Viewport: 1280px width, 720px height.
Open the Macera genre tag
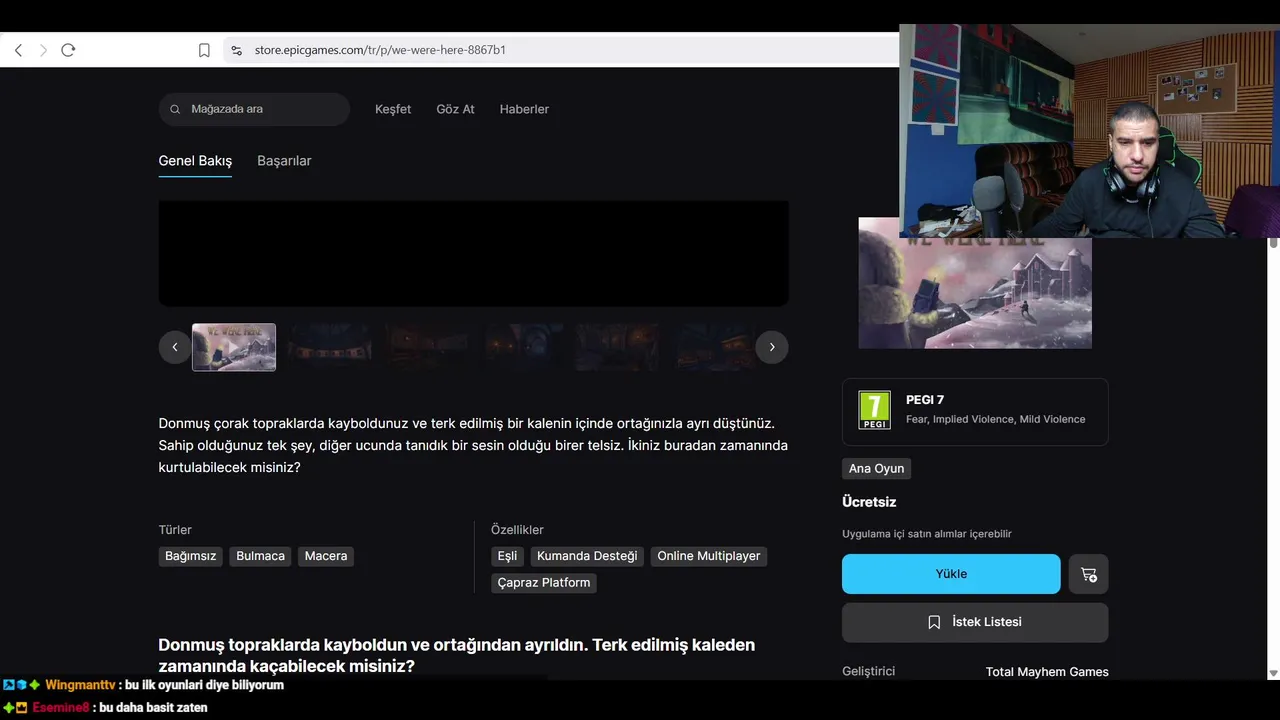[326, 556]
